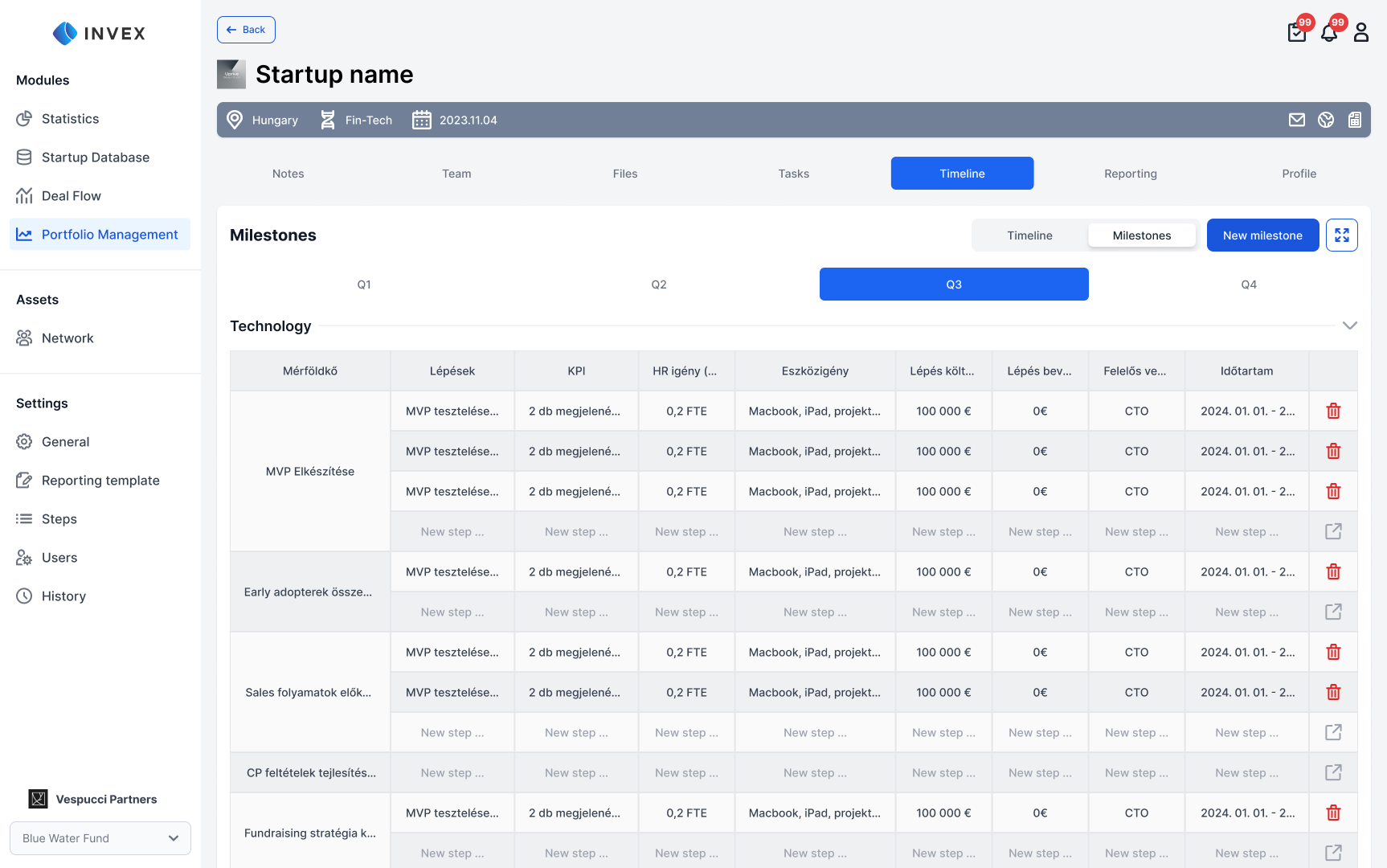Go back using the Back button
Image resolution: width=1387 pixels, height=868 pixels.
coord(246,30)
